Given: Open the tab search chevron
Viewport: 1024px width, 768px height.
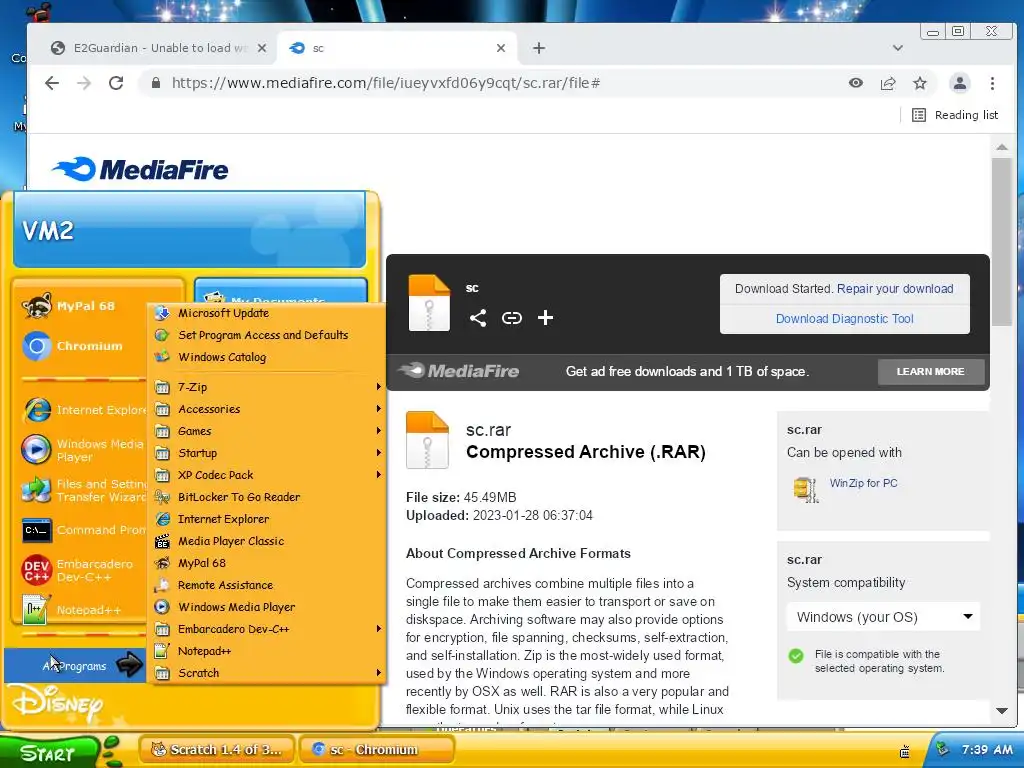Looking at the screenshot, I should click(x=898, y=48).
